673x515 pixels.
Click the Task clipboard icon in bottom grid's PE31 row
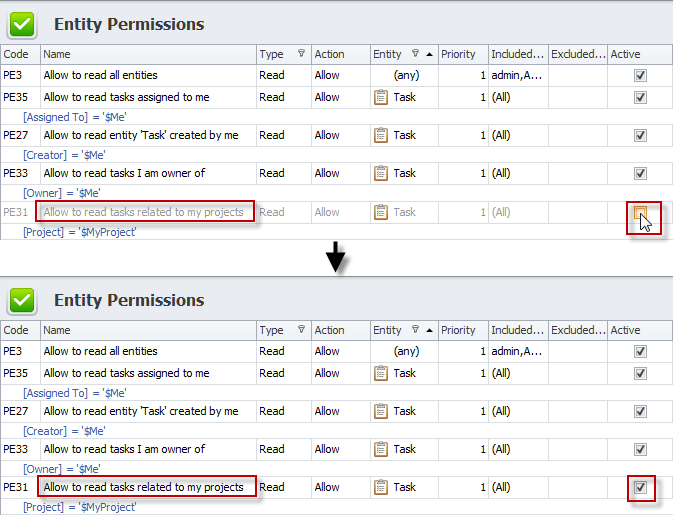click(x=381, y=487)
